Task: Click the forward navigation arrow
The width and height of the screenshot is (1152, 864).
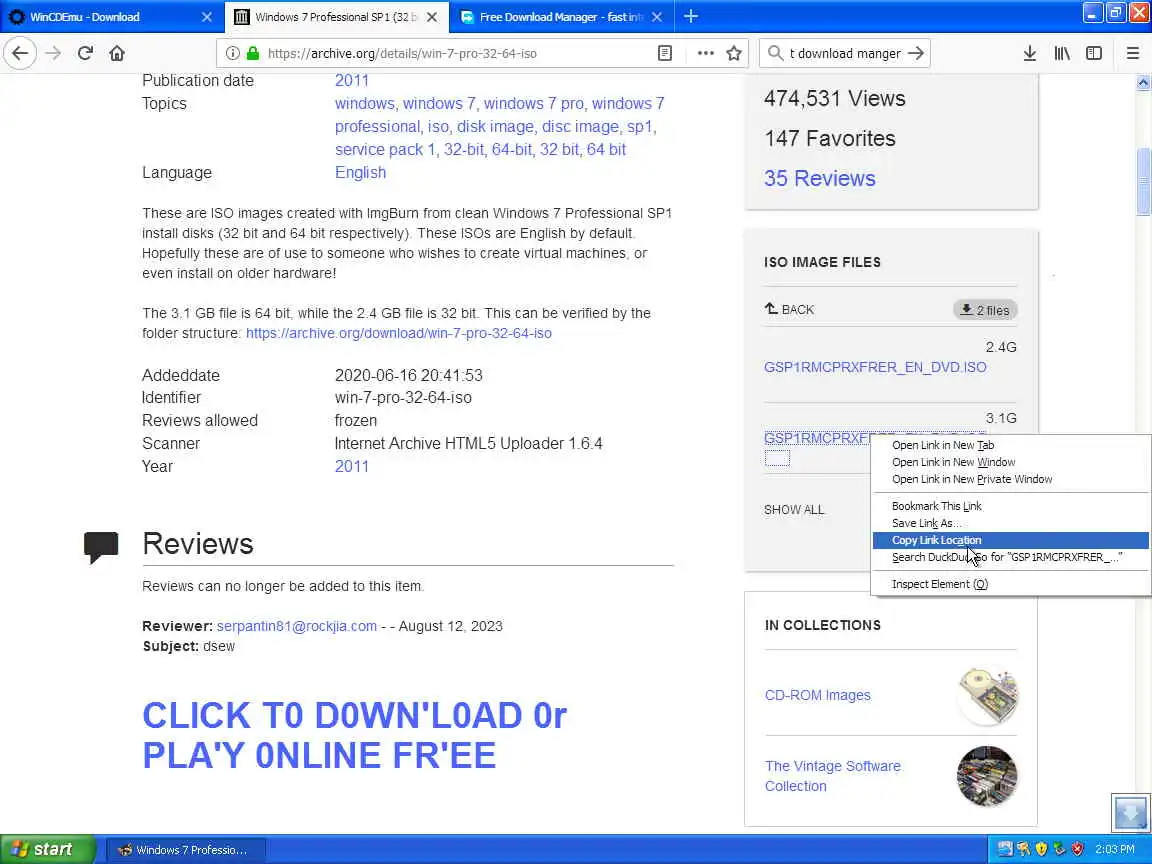Action: pos(53,53)
